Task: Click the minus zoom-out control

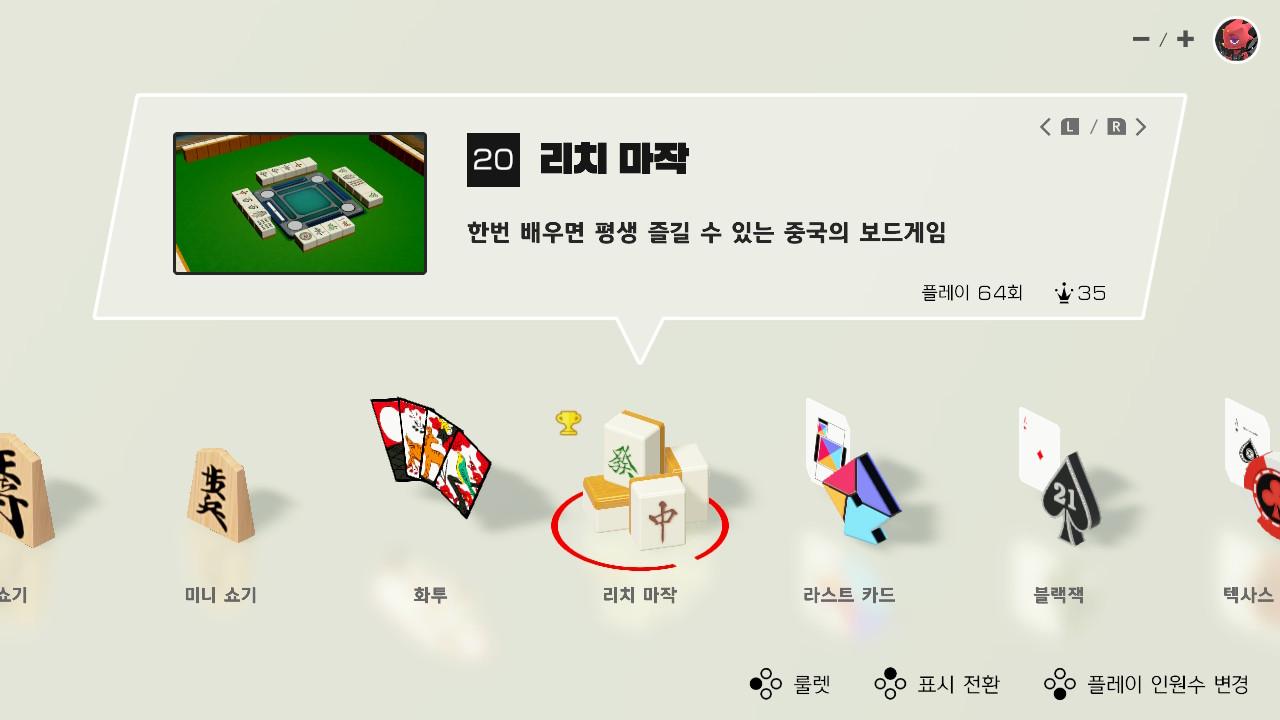Action: [1141, 39]
